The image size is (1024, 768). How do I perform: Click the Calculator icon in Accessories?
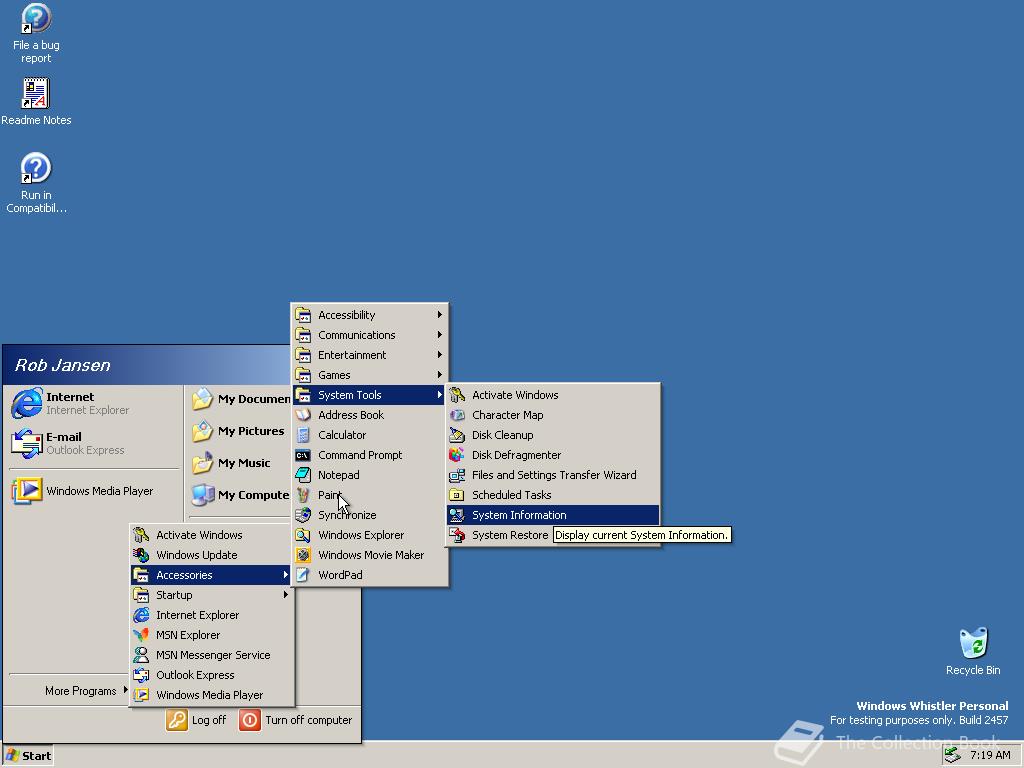pyautogui.click(x=303, y=435)
